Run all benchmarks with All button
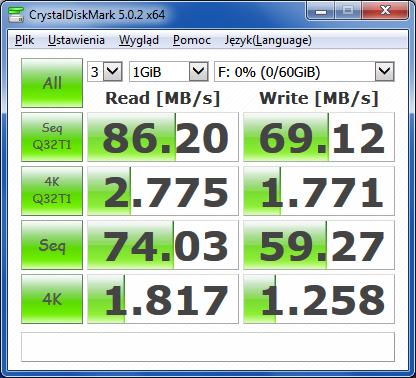 pyautogui.click(x=52, y=83)
